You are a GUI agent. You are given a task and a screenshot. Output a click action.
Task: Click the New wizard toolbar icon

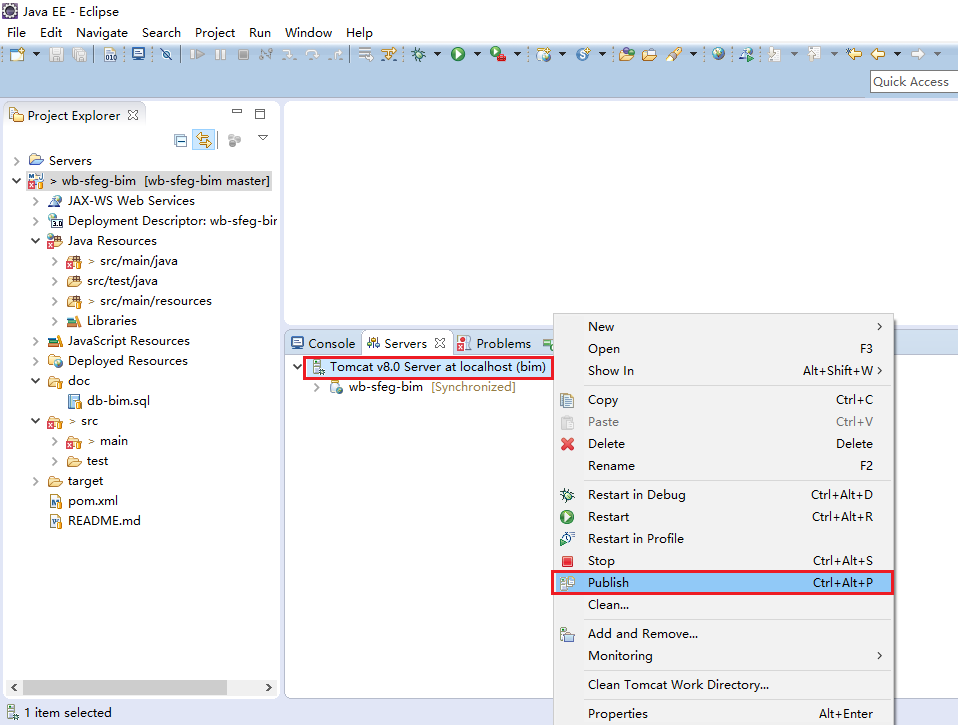point(17,54)
